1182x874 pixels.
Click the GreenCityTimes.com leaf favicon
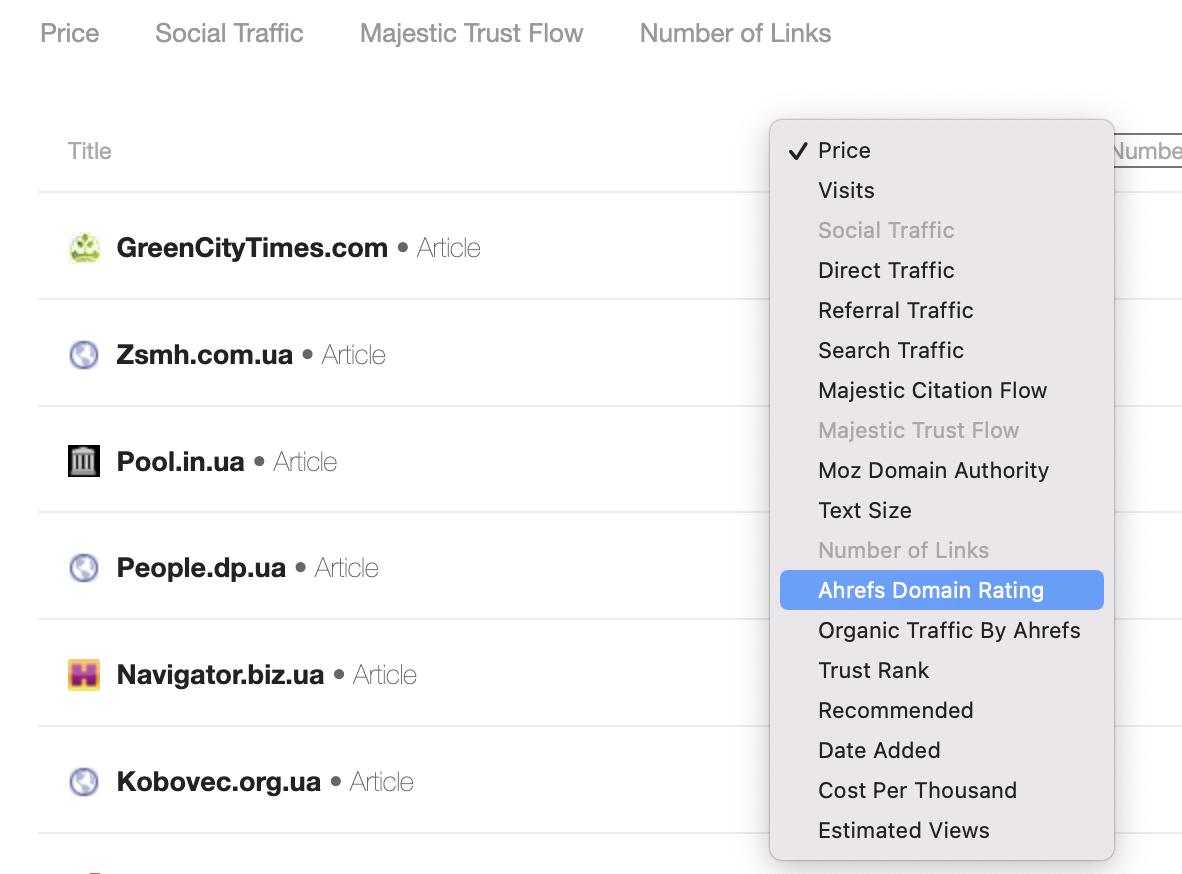tap(85, 247)
